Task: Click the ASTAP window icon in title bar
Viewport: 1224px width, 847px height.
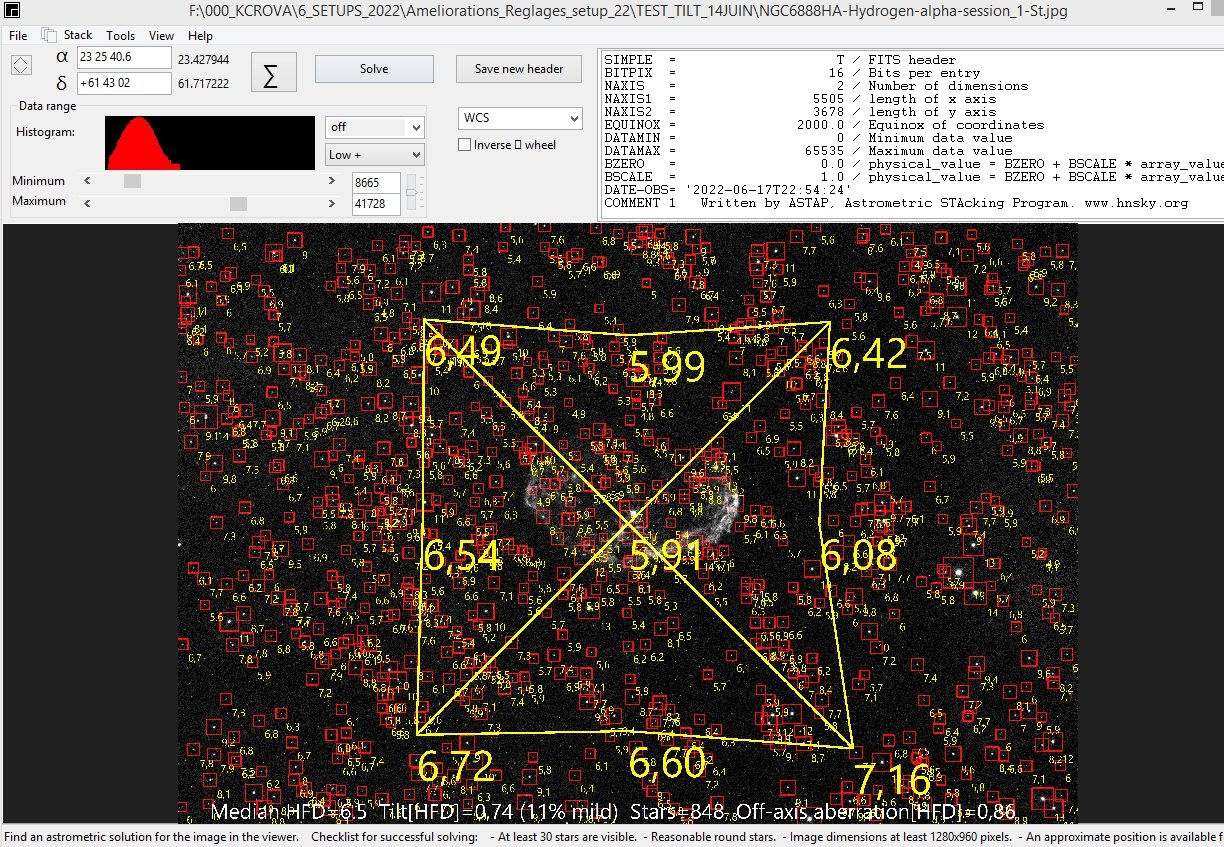Action: 13,12
